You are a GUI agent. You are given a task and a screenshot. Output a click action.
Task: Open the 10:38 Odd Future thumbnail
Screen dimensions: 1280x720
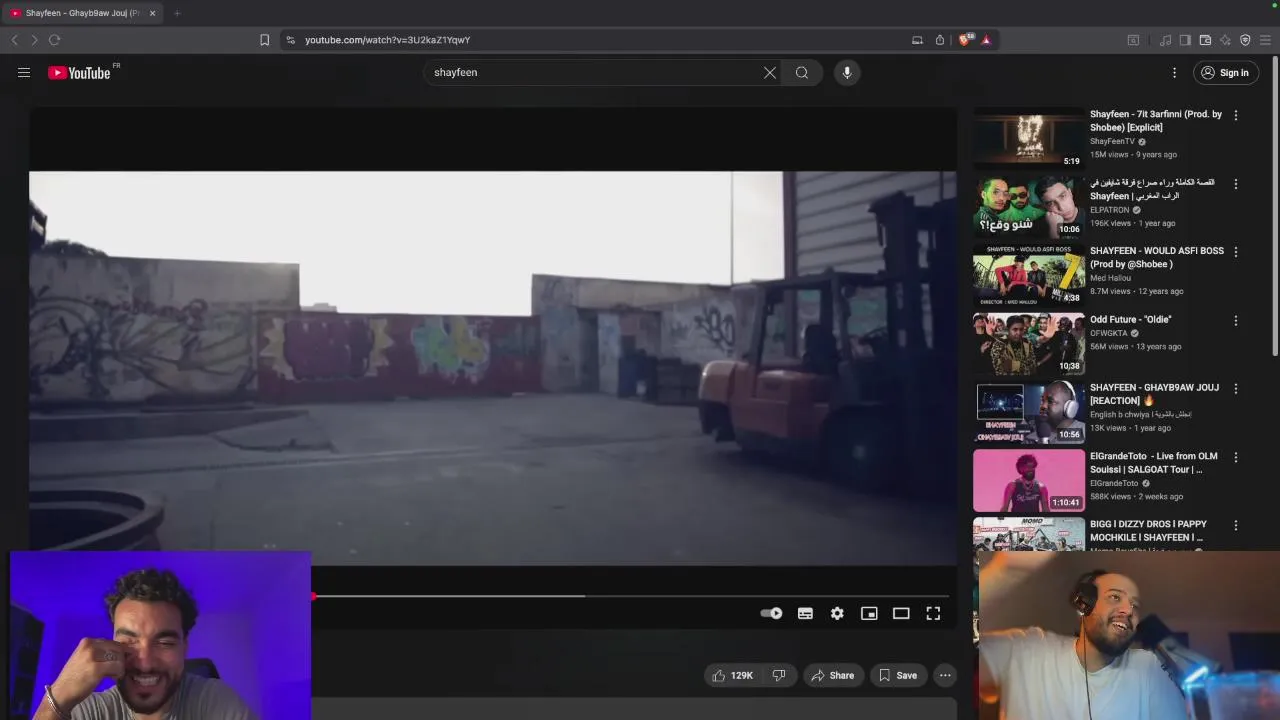pyautogui.click(x=1029, y=343)
